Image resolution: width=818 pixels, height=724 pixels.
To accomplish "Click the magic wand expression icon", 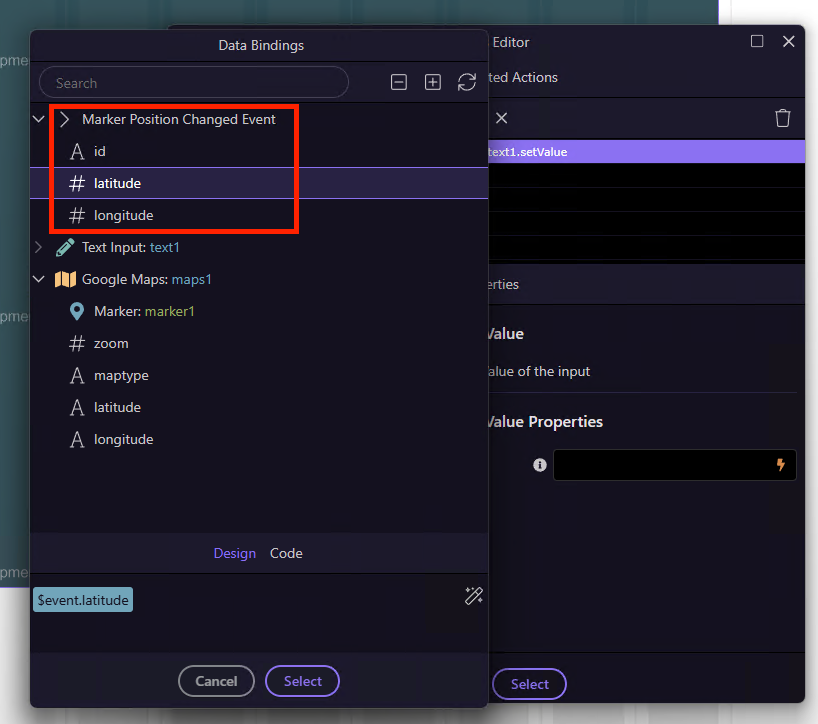I will [474, 596].
